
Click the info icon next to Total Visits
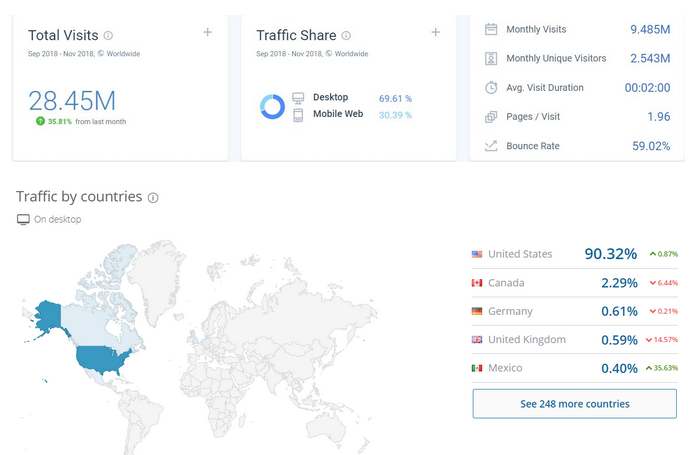click(108, 35)
